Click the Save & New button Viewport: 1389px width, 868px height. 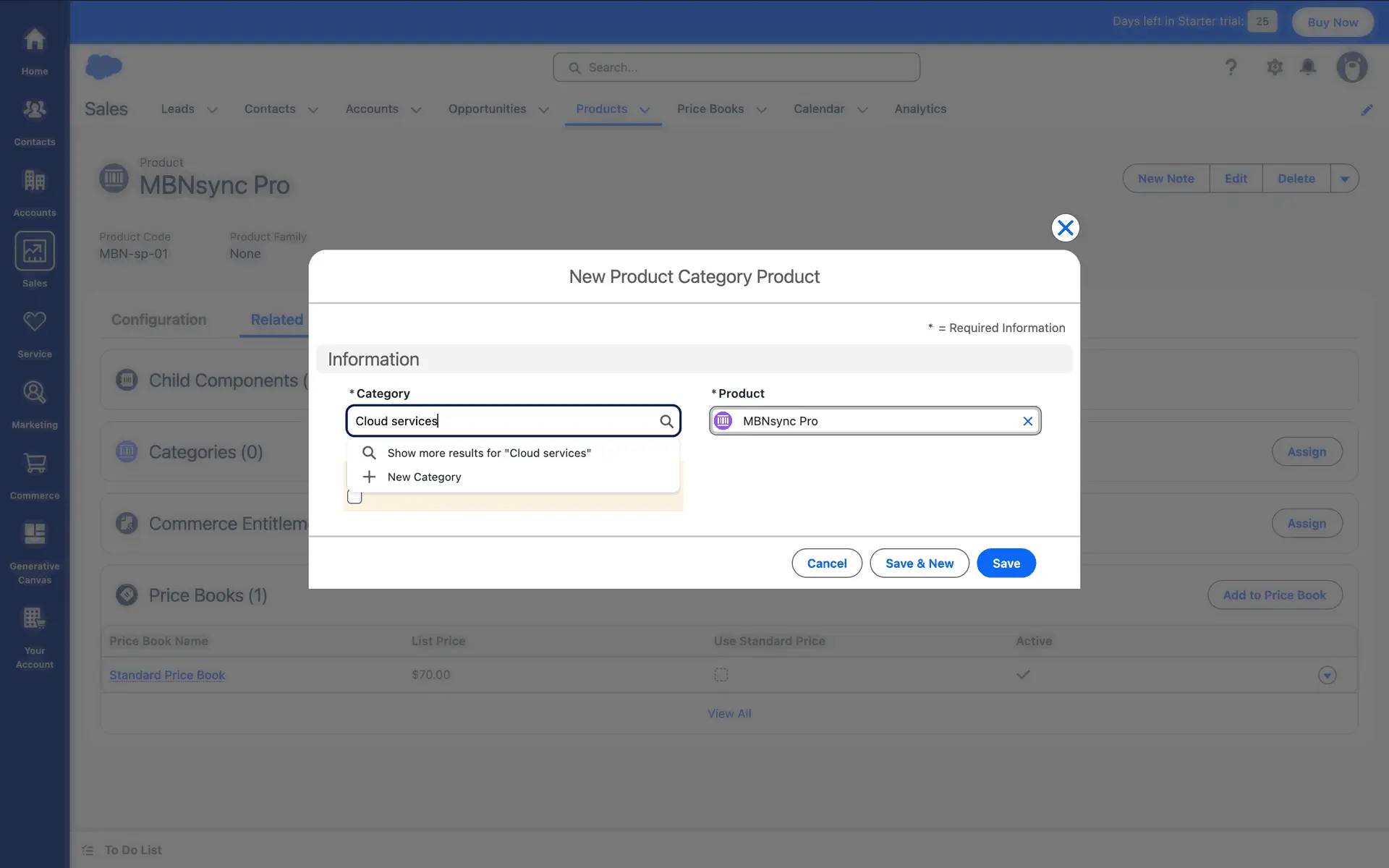click(919, 563)
